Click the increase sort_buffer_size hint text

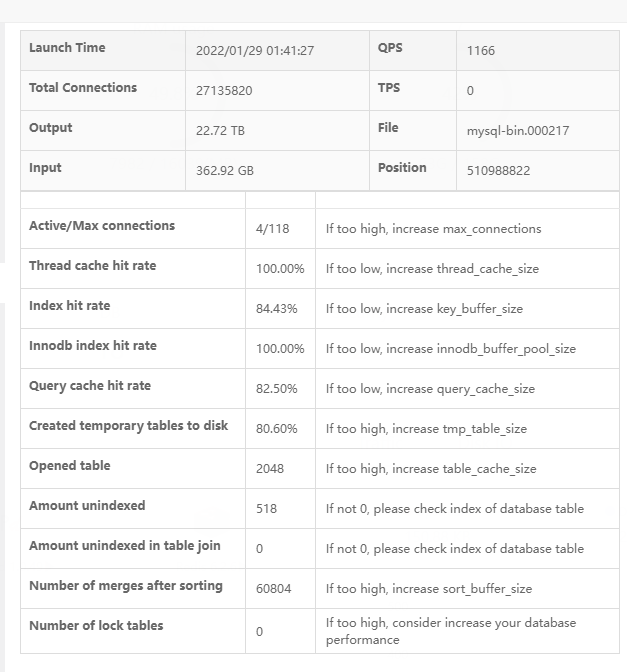point(429,588)
